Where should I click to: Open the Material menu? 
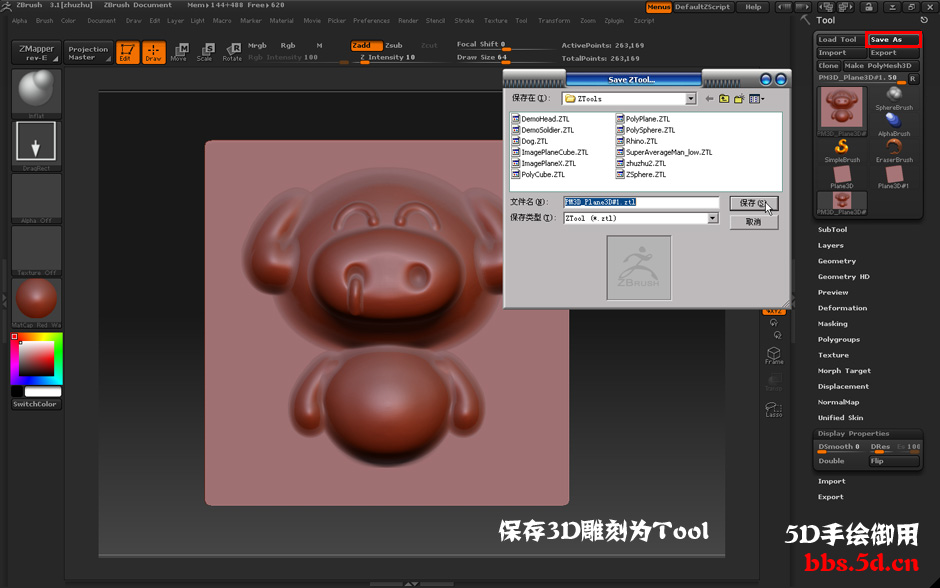click(281, 21)
